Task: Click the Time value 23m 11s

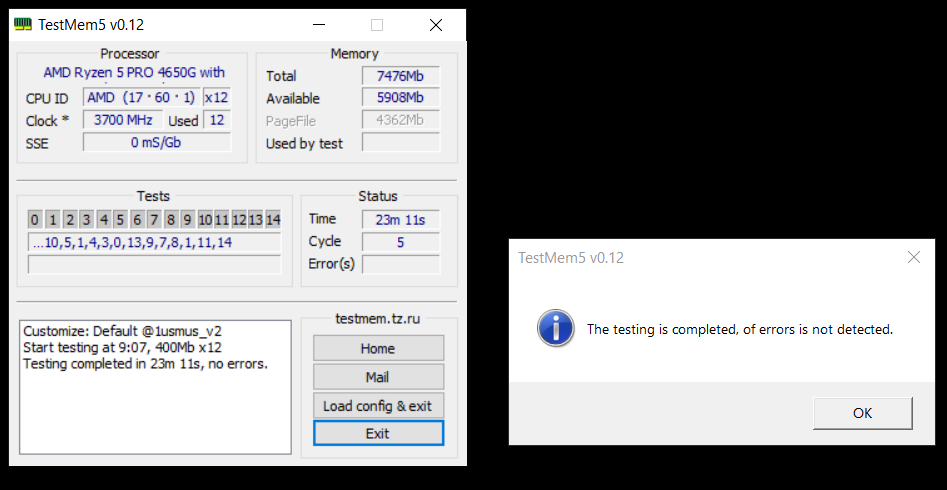Action: point(400,220)
